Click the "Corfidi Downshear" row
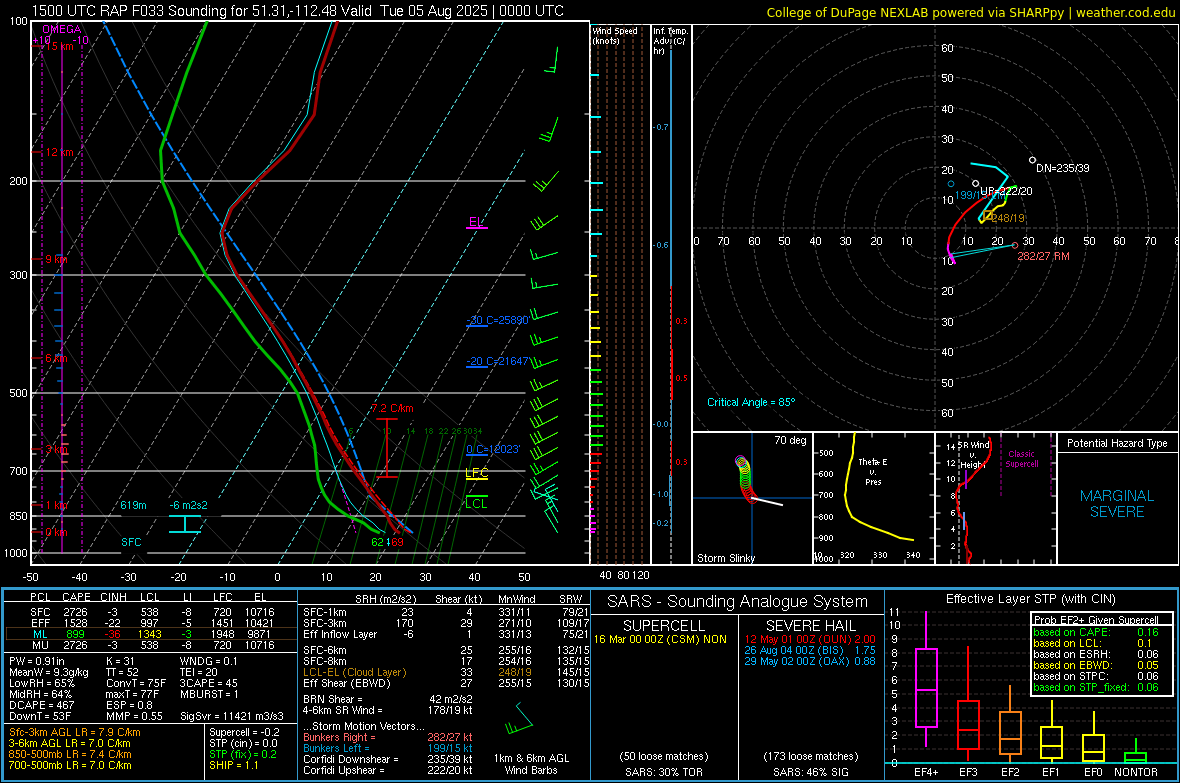The width and height of the screenshot is (1180, 783). pos(388,759)
